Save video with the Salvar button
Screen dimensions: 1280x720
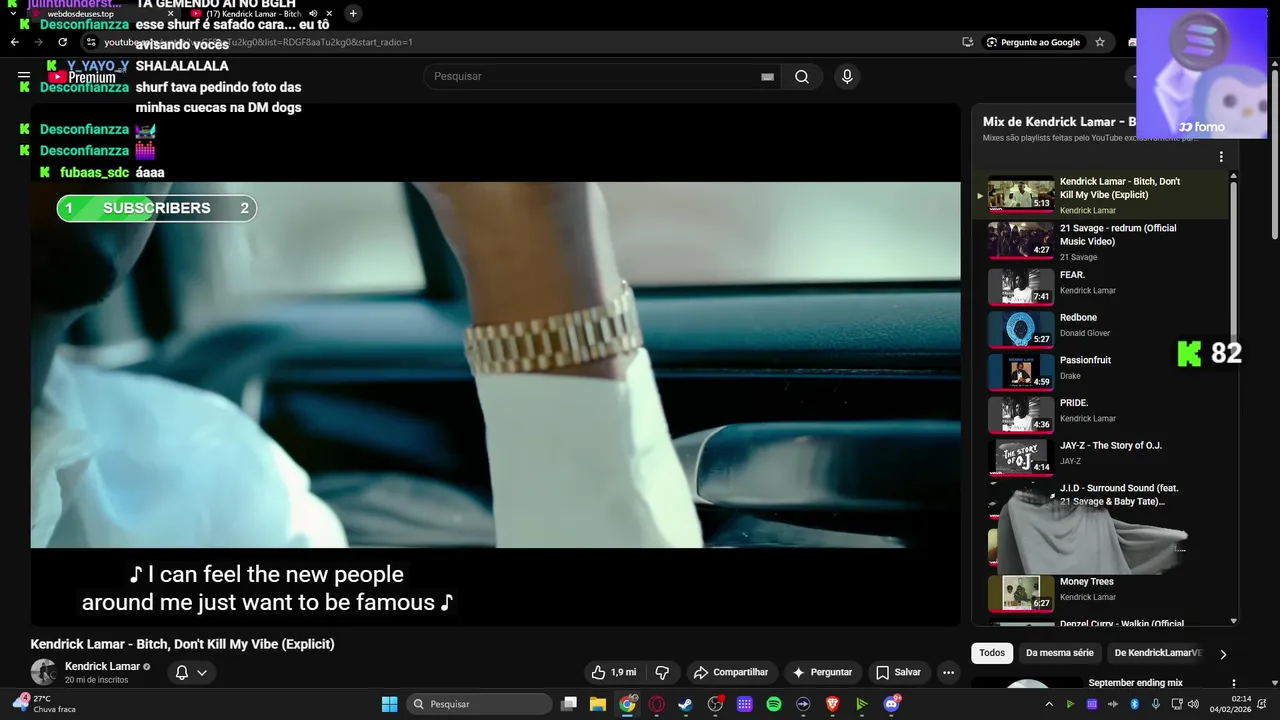coord(898,672)
